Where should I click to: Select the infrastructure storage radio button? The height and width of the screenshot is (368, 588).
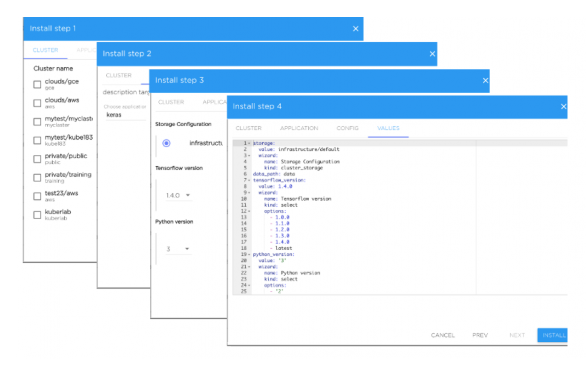click(166, 143)
